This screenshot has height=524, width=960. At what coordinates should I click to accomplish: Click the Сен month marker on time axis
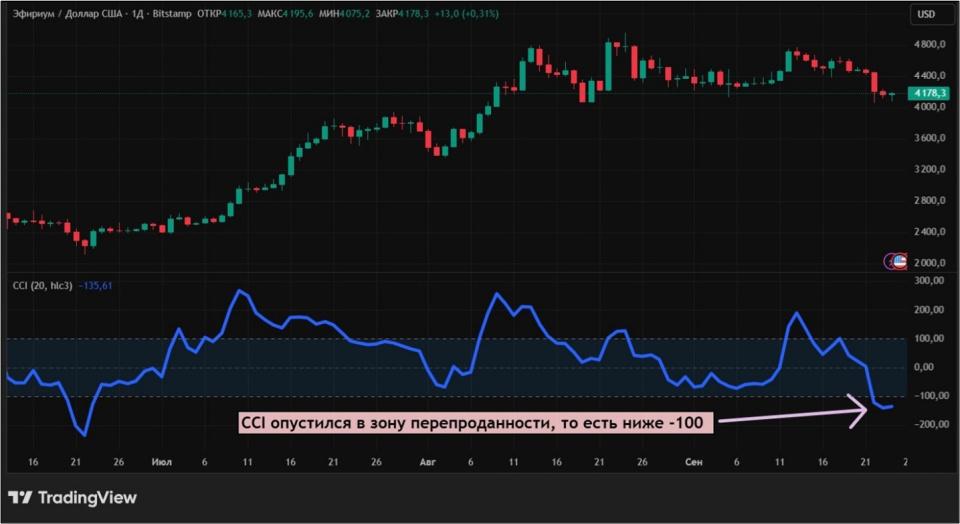click(x=693, y=464)
